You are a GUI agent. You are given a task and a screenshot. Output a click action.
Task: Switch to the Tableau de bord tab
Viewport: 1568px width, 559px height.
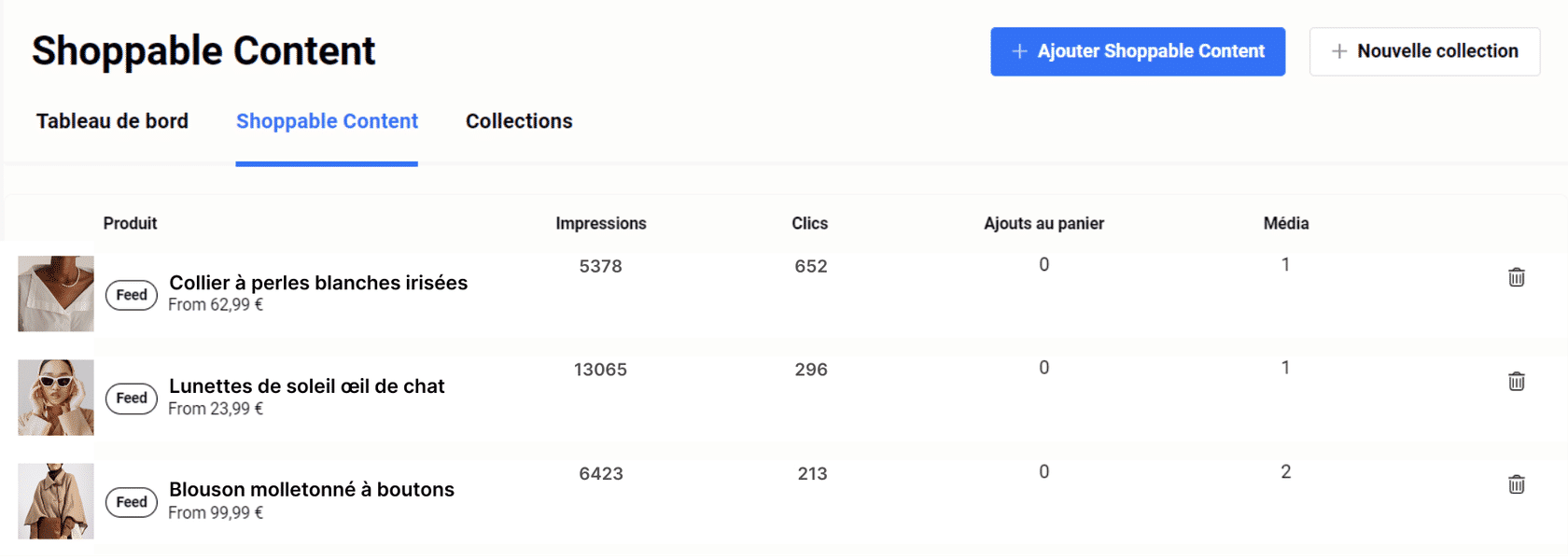click(112, 121)
